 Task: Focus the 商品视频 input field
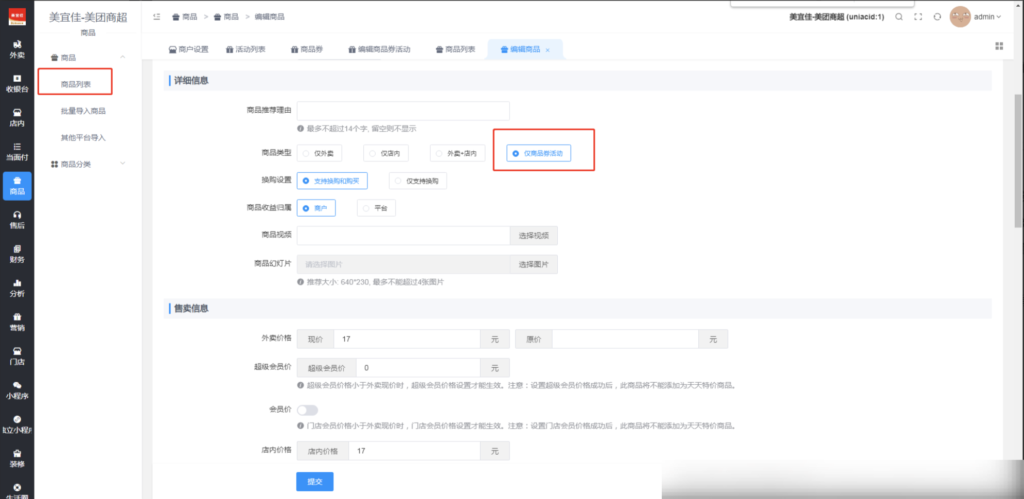pyautogui.click(x=403, y=236)
